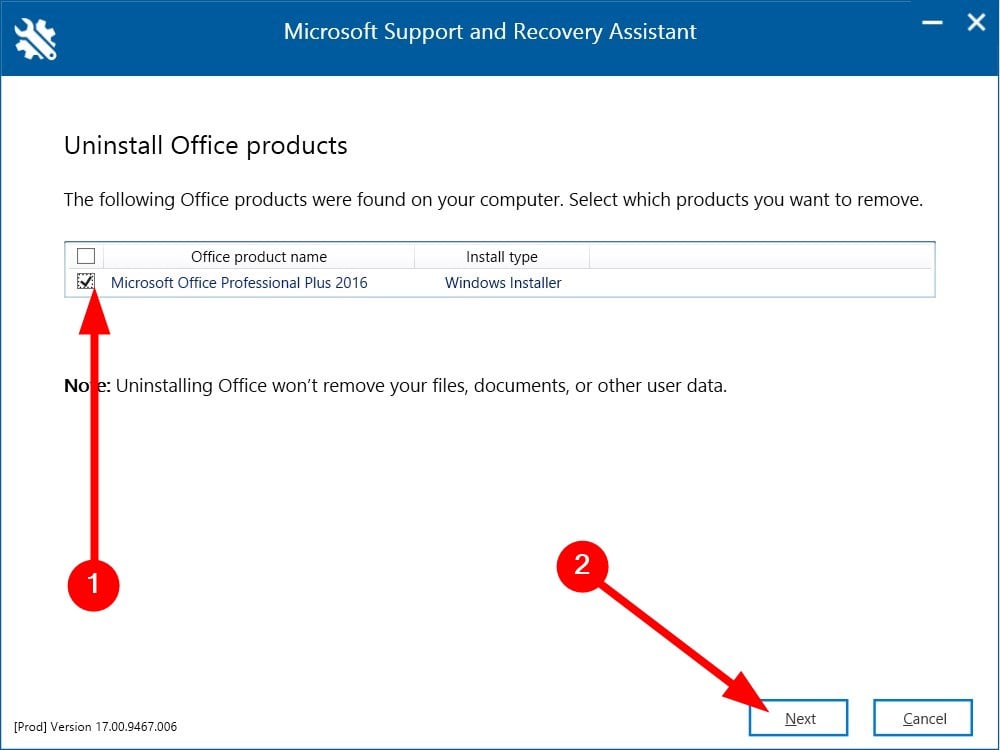Tick the select-all checkbox in table header
Viewport: 1000px width, 750px height.
click(86, 256)
